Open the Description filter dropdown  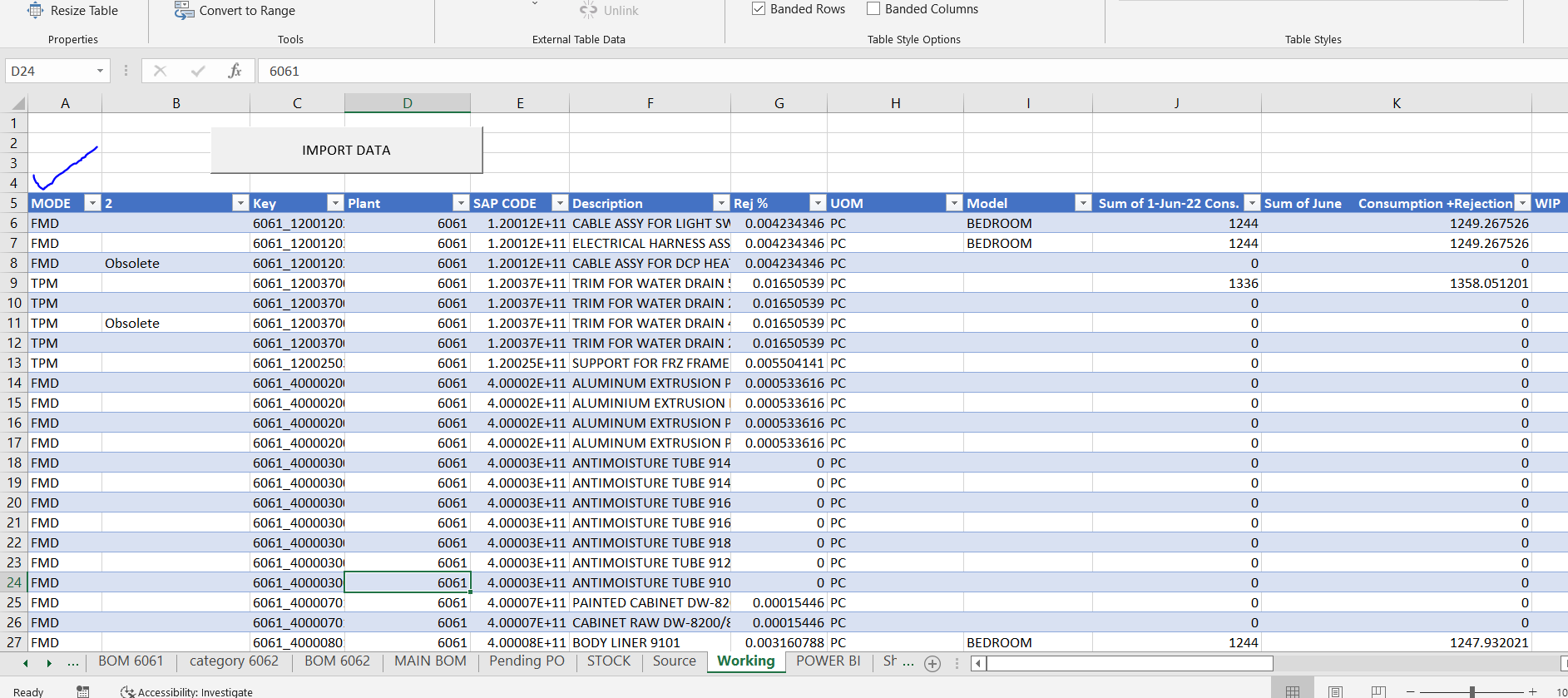721,203
